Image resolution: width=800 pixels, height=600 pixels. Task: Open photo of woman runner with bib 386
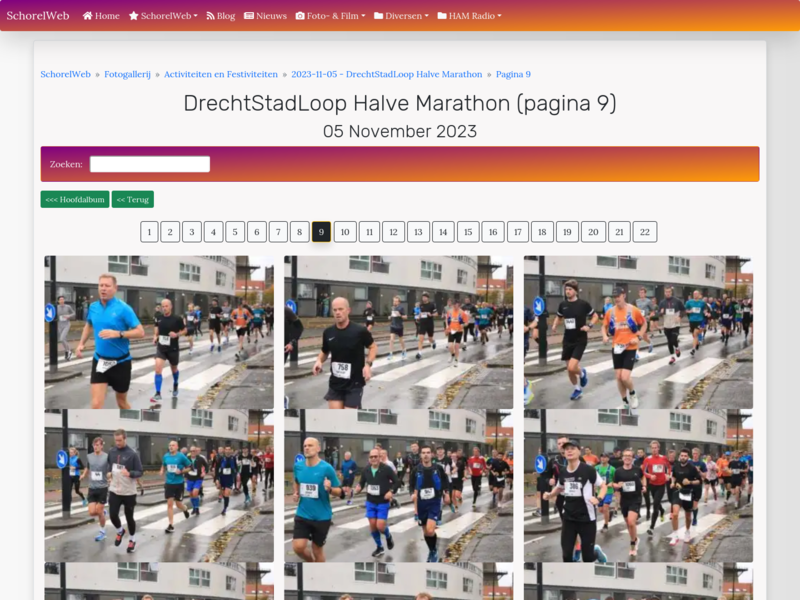point(638,486)
